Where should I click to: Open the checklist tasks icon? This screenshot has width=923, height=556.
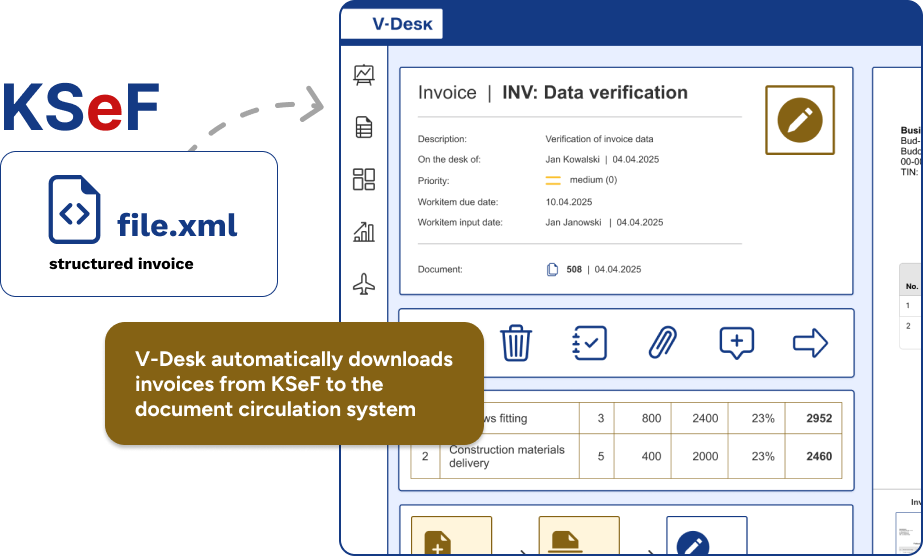tap(589, 343)
